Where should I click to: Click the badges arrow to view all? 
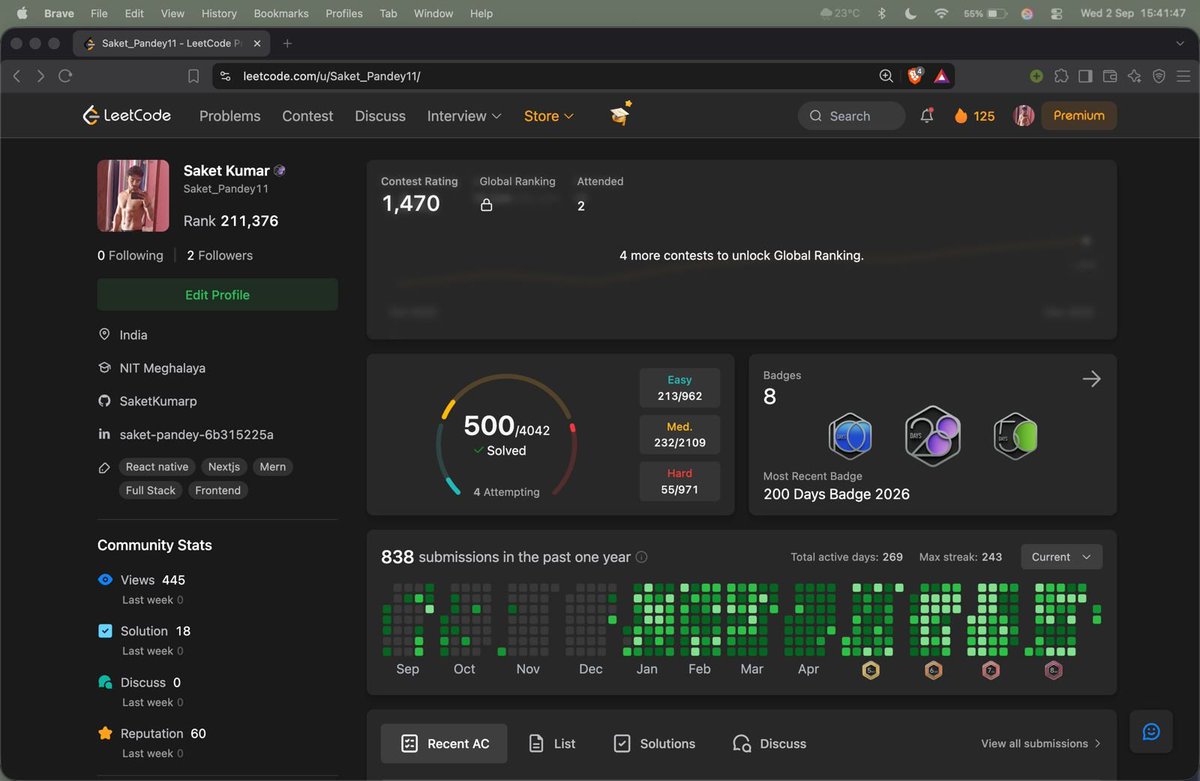1091,379
